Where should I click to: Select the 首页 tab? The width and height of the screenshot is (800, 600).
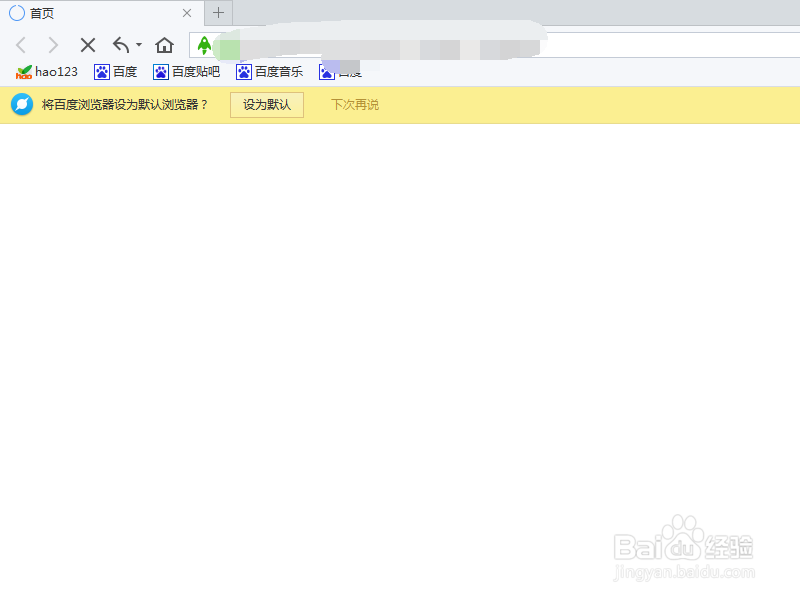pos(102,13)
